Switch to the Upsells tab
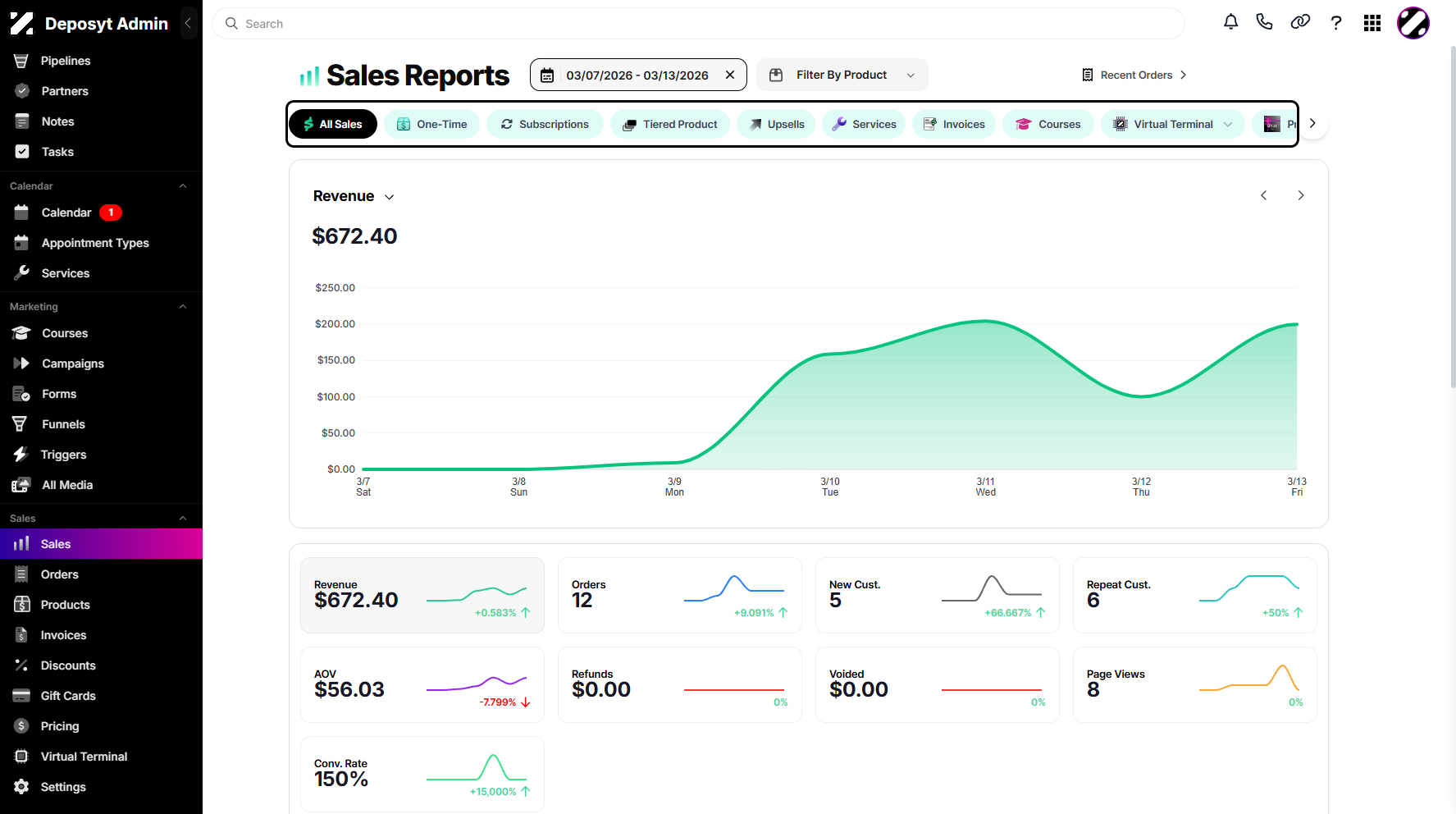 (x=776, y=124)
